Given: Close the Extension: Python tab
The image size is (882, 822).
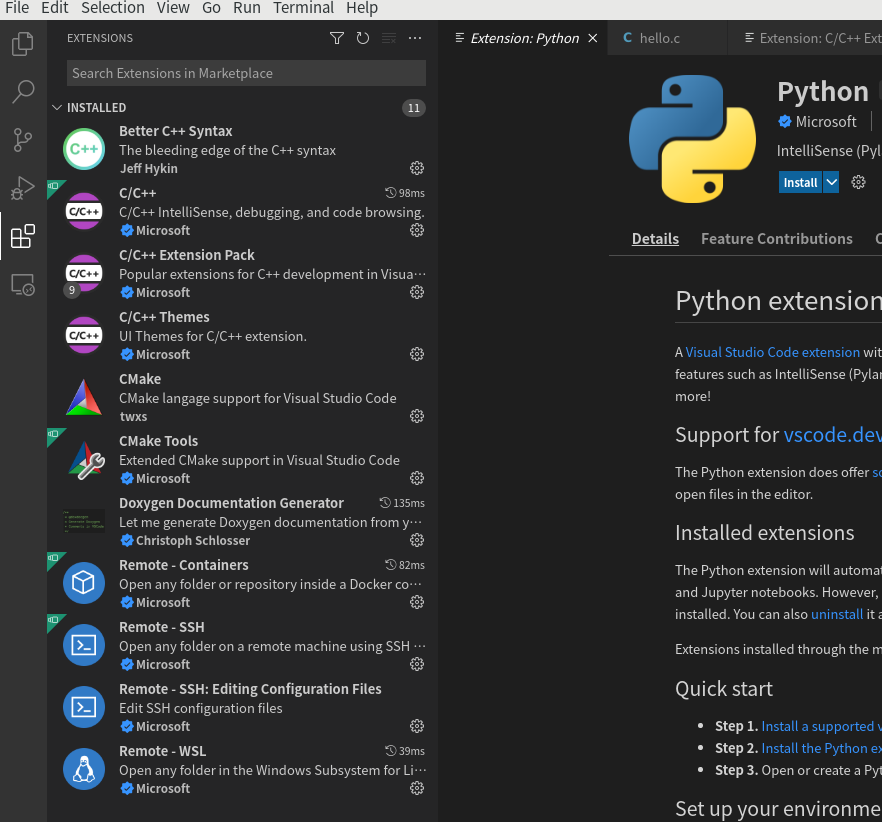Looking at the screenshot, I should tap(592, 38).
